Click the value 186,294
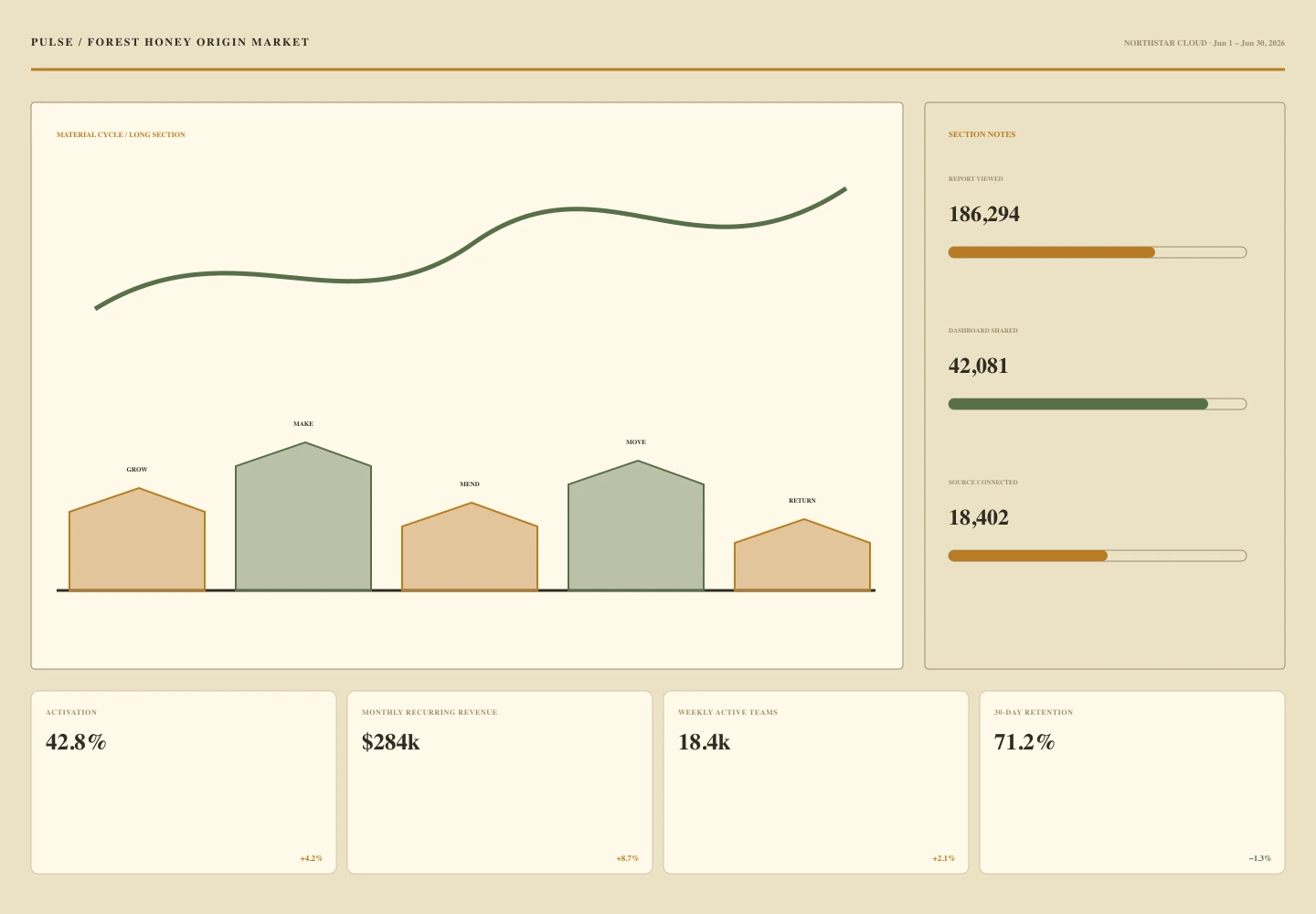Viewport: 1316px width, 914px height. (984, 214)
